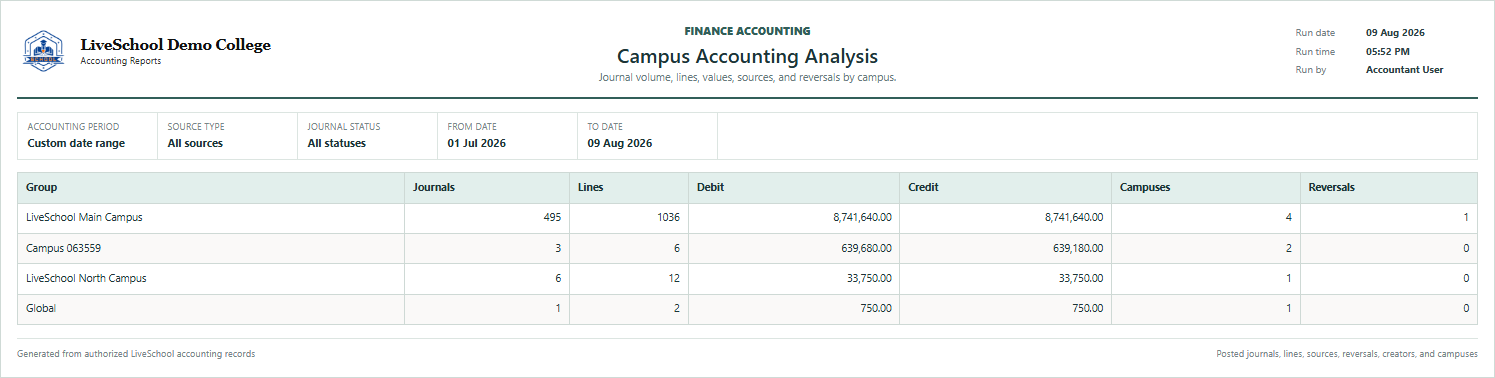Click the journals count '495' for Main Campus
The width and height of the screenshot is (1495, 378).
(552, 217)
